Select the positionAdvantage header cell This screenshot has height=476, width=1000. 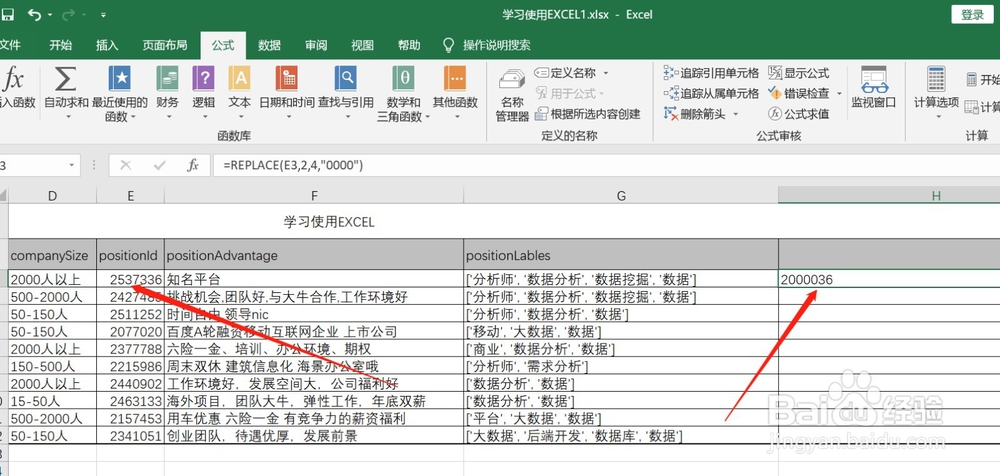(x=314, y=255)
